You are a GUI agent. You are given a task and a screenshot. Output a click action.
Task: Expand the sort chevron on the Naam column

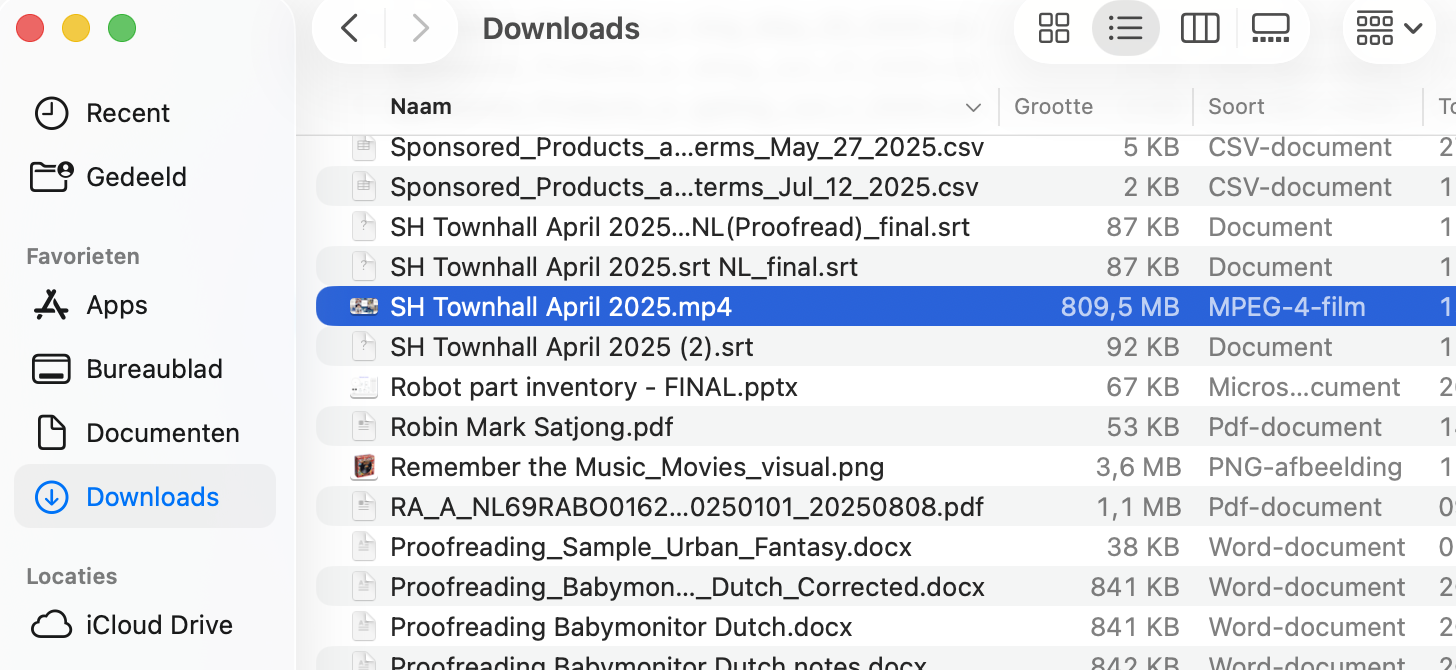click(973, 106)
